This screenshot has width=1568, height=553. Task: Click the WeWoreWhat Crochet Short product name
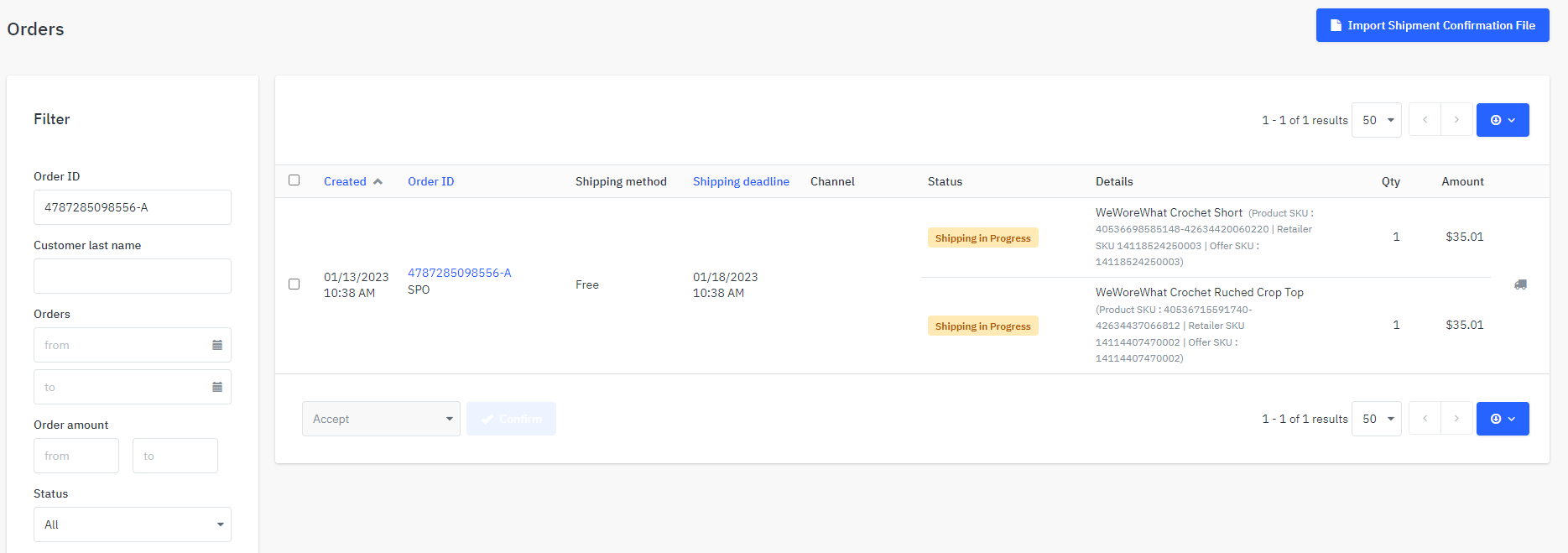(x=1169, y=212)
